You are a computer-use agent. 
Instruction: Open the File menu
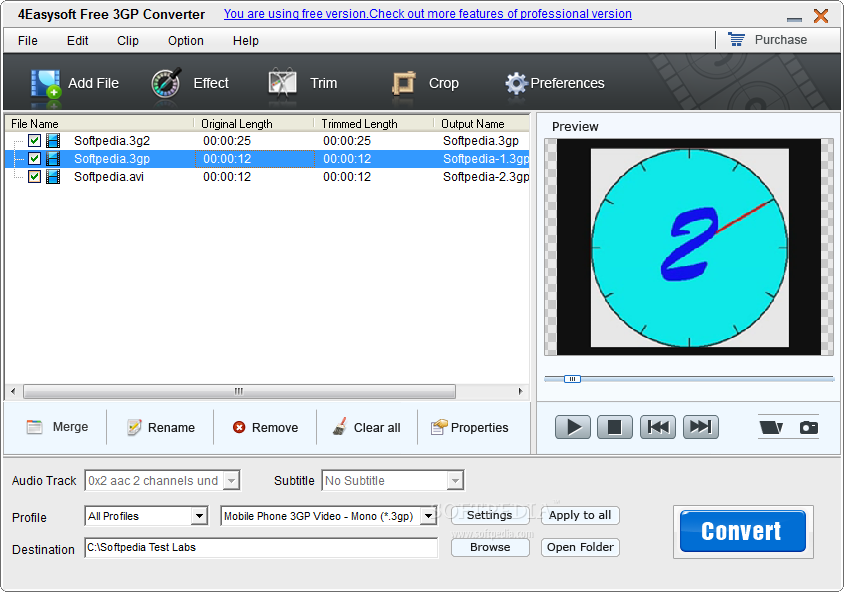pyautogui.click(x=27, y=40)
